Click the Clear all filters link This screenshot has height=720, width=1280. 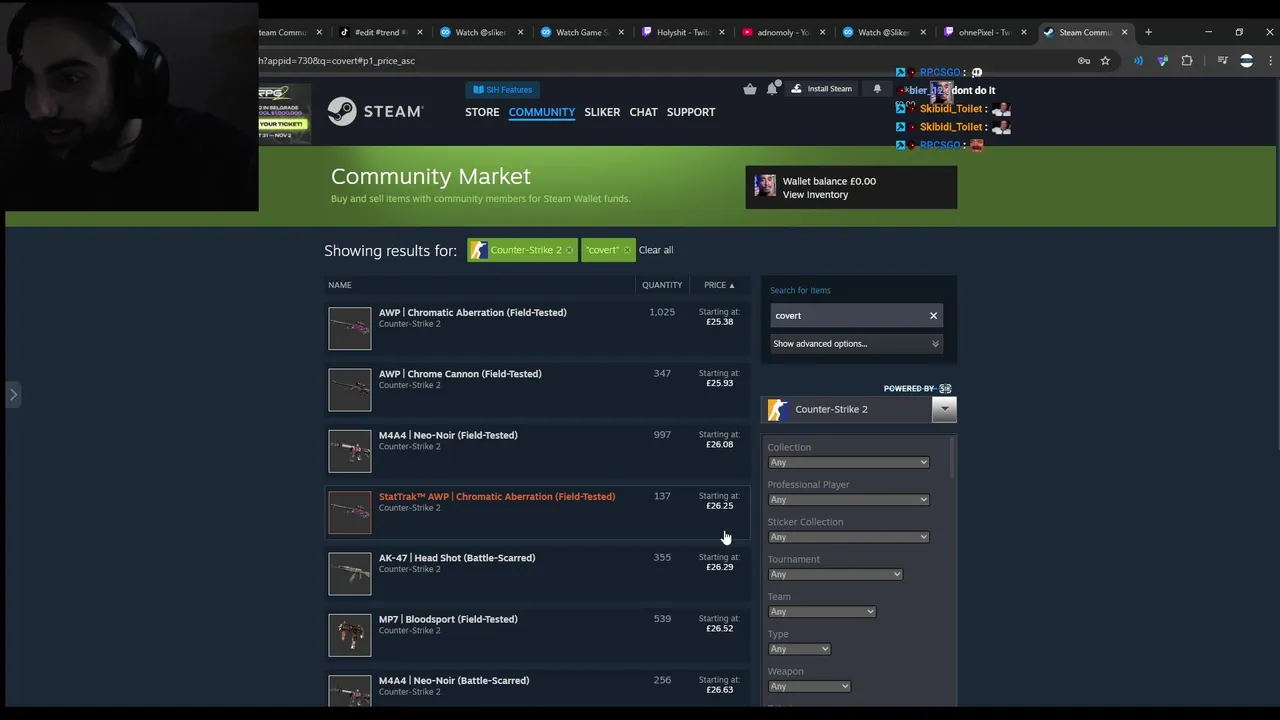(x=656, y=250)
